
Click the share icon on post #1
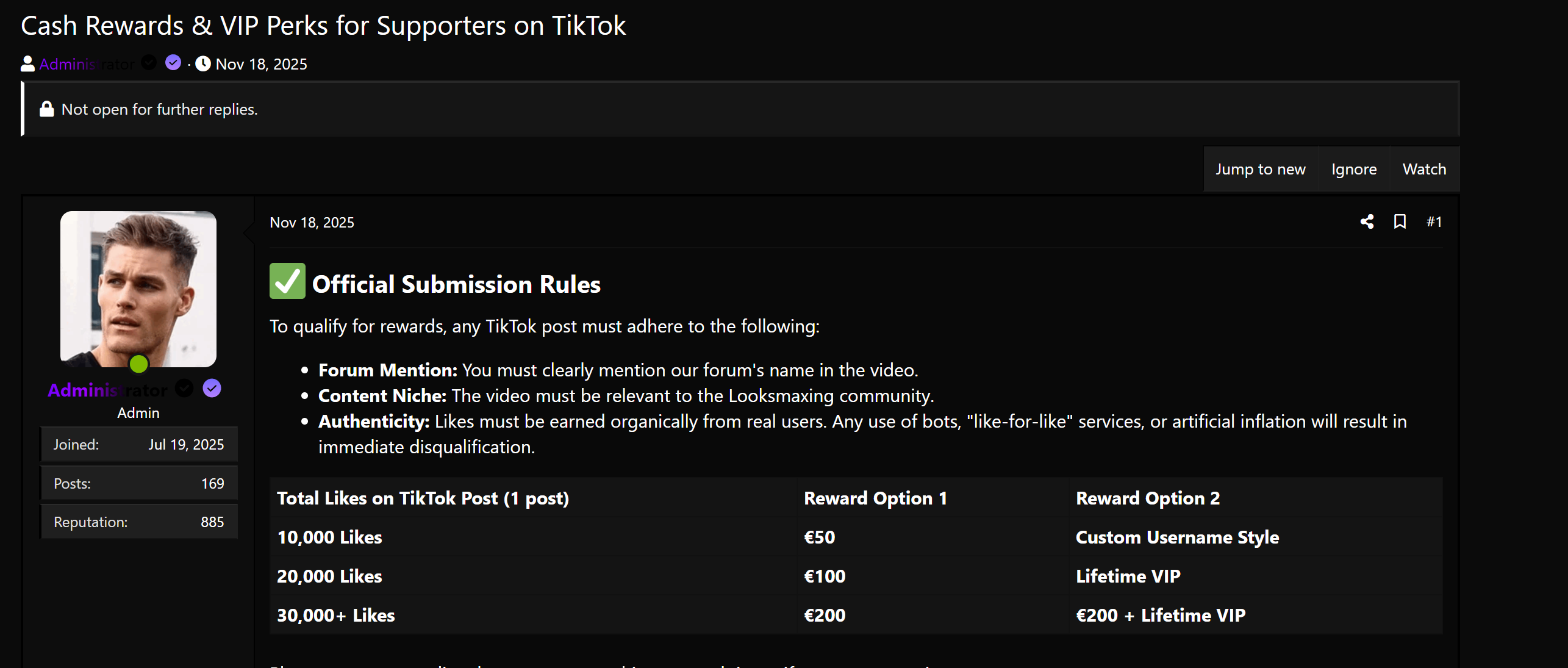click(x=1367, y=222)
